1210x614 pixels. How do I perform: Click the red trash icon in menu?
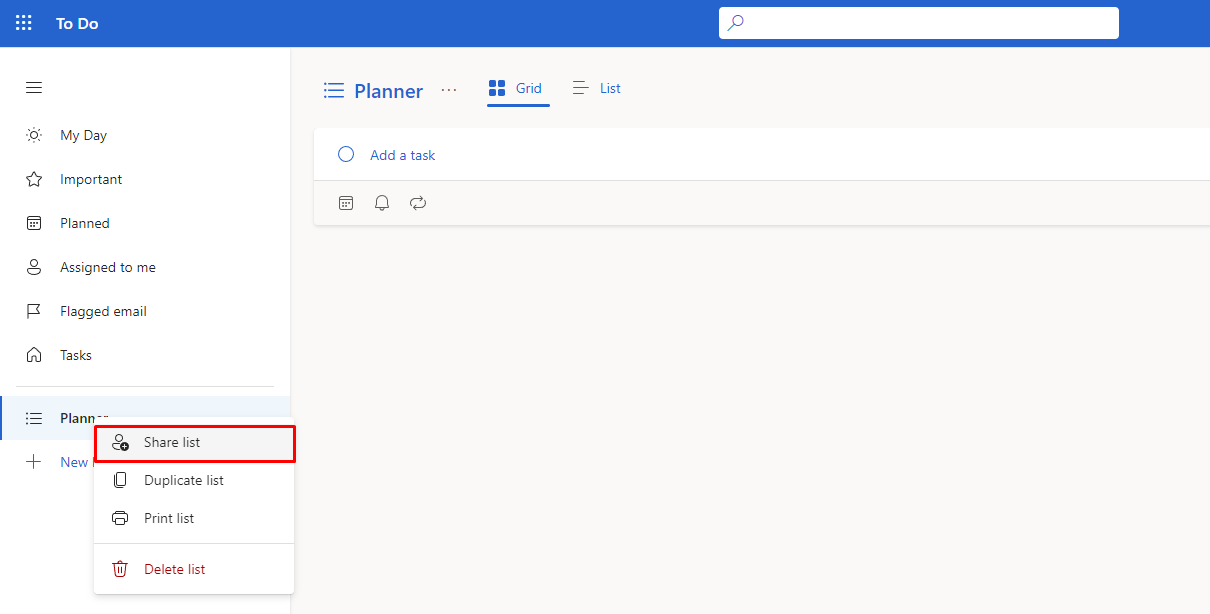[x=120, y=569]
